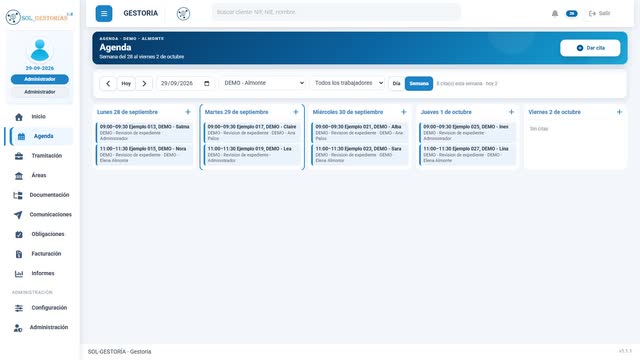Click the Obligaciones calendar-check icon
This screenshot has width=640, height=360.
coord(19,234)
